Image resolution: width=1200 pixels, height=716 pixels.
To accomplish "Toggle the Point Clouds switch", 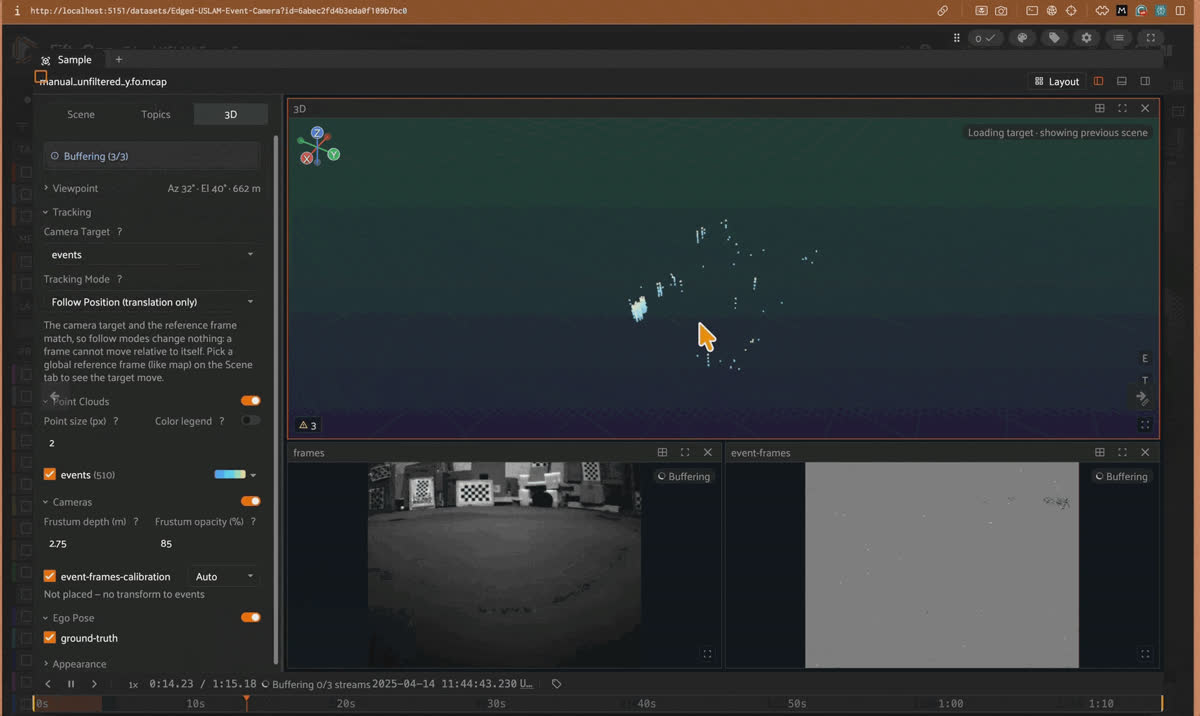I will [250, 401].
